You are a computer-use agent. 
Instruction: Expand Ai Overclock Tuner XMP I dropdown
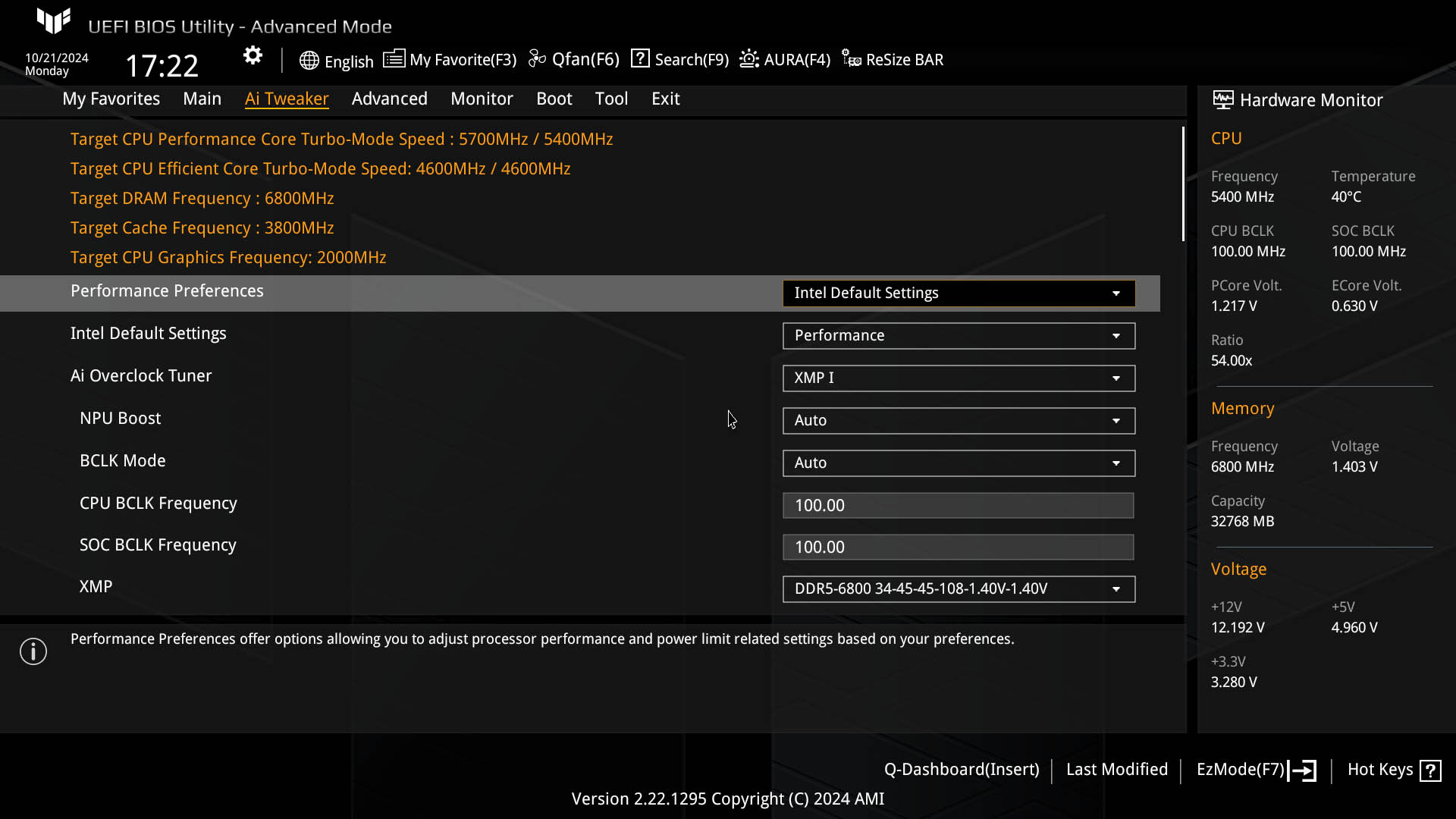959,378
